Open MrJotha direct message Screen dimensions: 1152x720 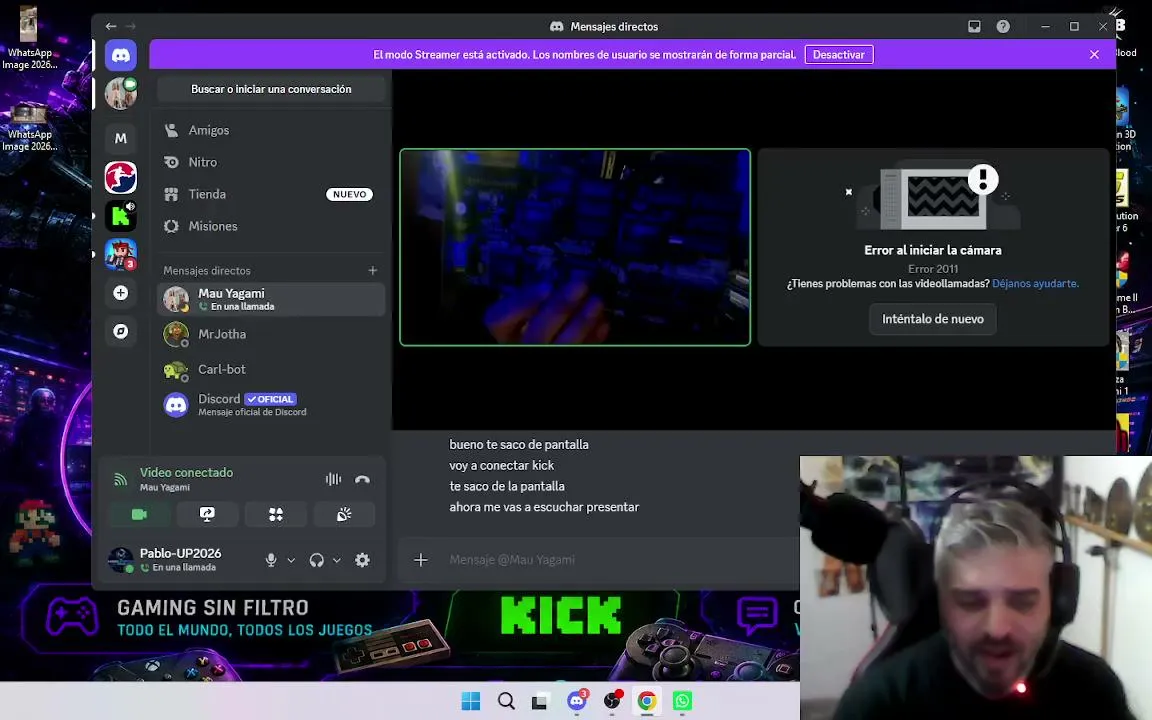(271, 334)
